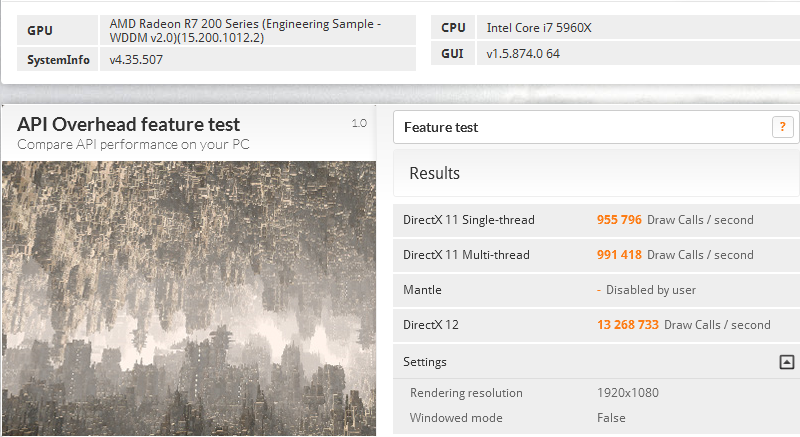
Task: Click the Mantle "Disabled by user" status
Action: pos(649,290)
